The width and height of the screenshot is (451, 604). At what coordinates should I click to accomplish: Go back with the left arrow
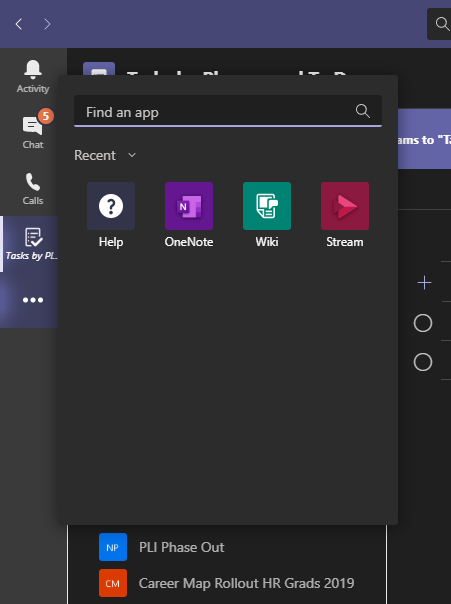(18, 24)
